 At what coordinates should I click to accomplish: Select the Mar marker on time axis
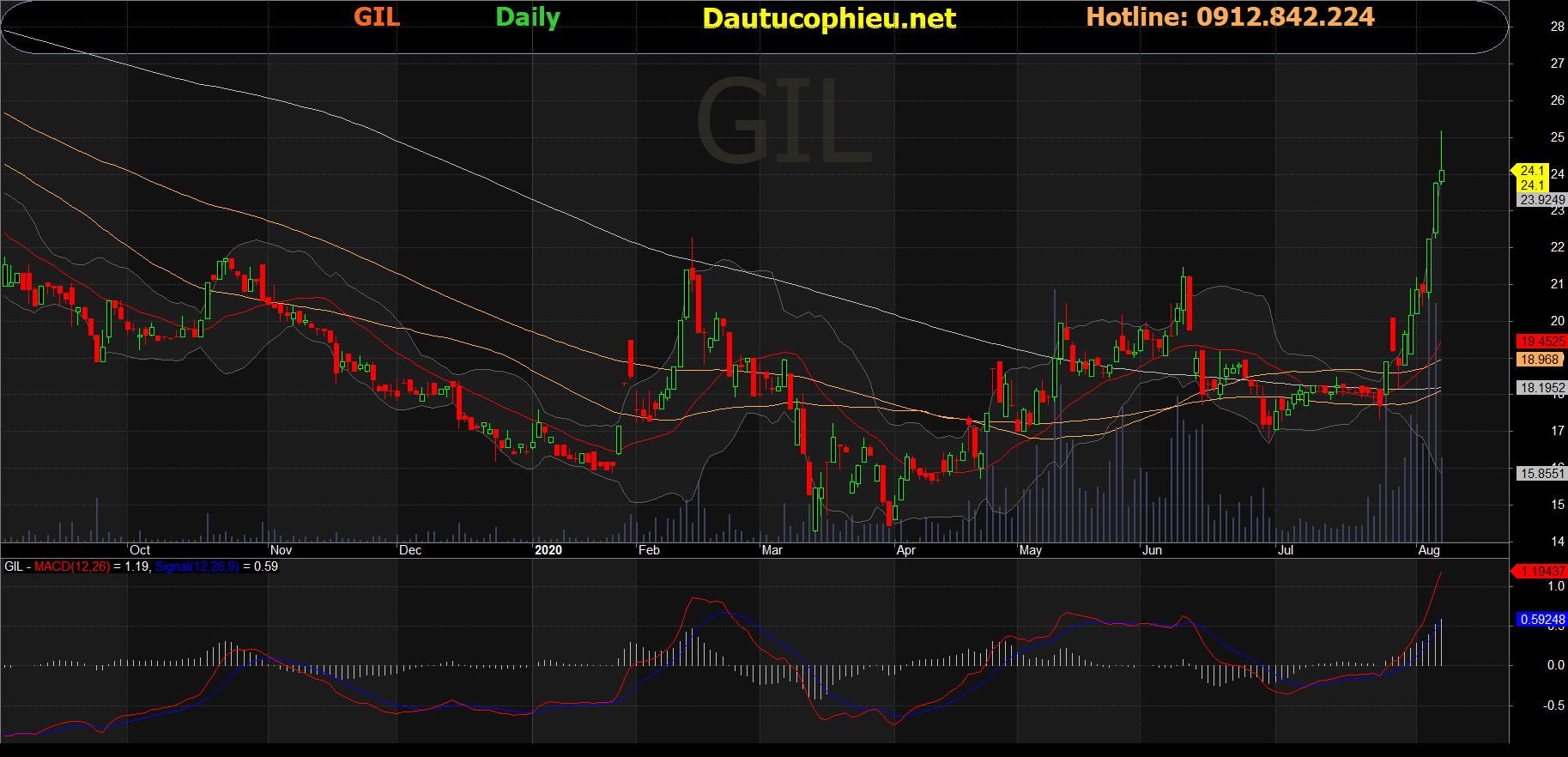(x=772, y=550)
